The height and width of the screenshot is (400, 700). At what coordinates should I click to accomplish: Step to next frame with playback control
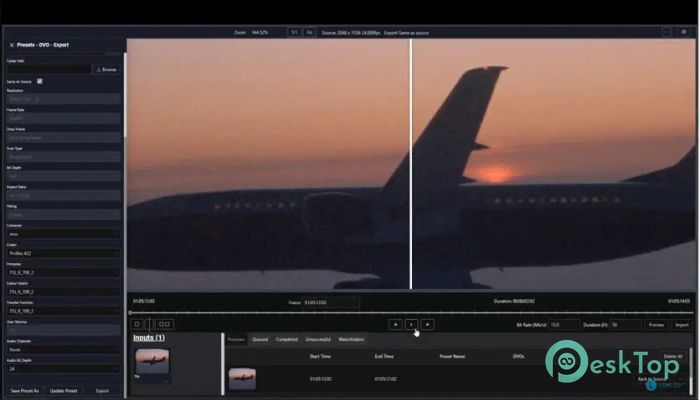[x=427, y=324]
